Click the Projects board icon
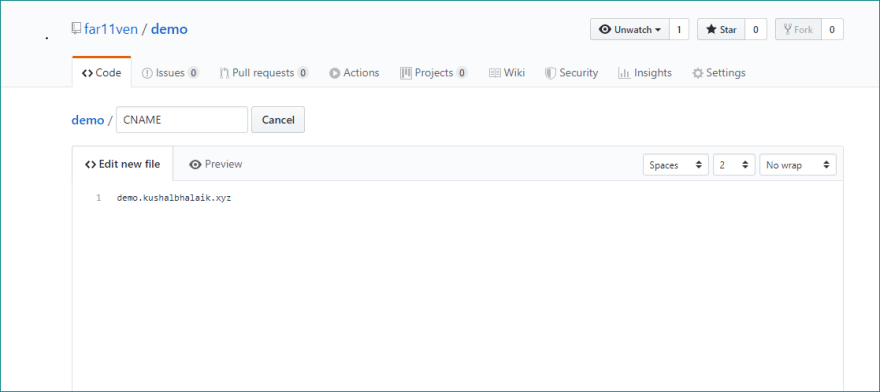 (x=406, y=73)
